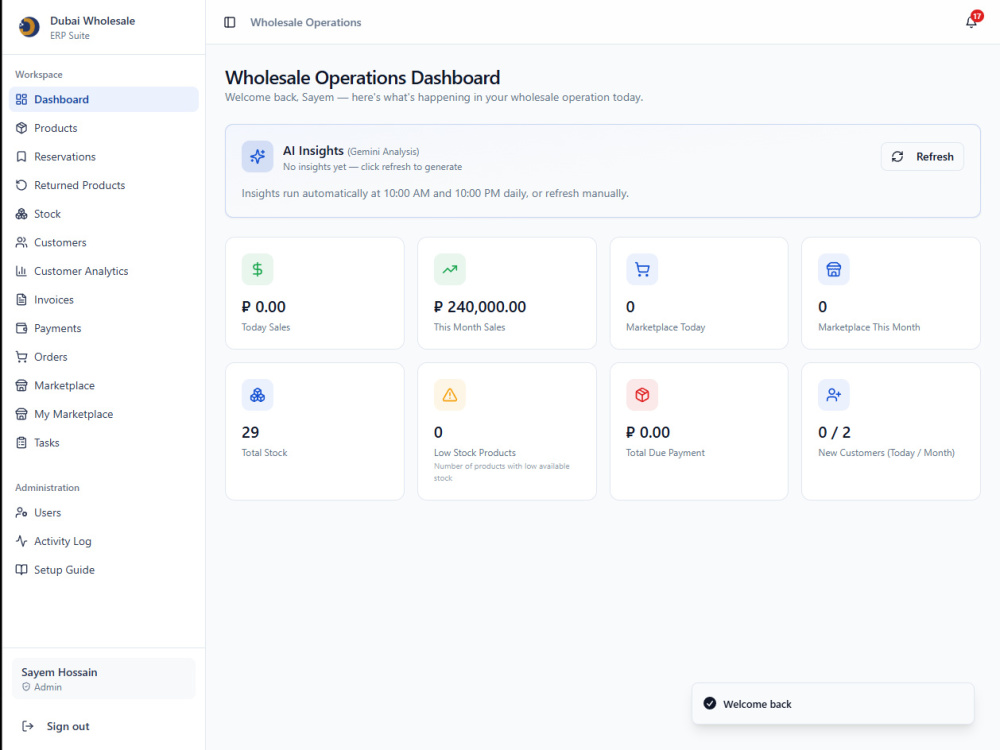Click the Returned Products rotate icon
Screen dimensions: 1000x750
pos(22,186)
